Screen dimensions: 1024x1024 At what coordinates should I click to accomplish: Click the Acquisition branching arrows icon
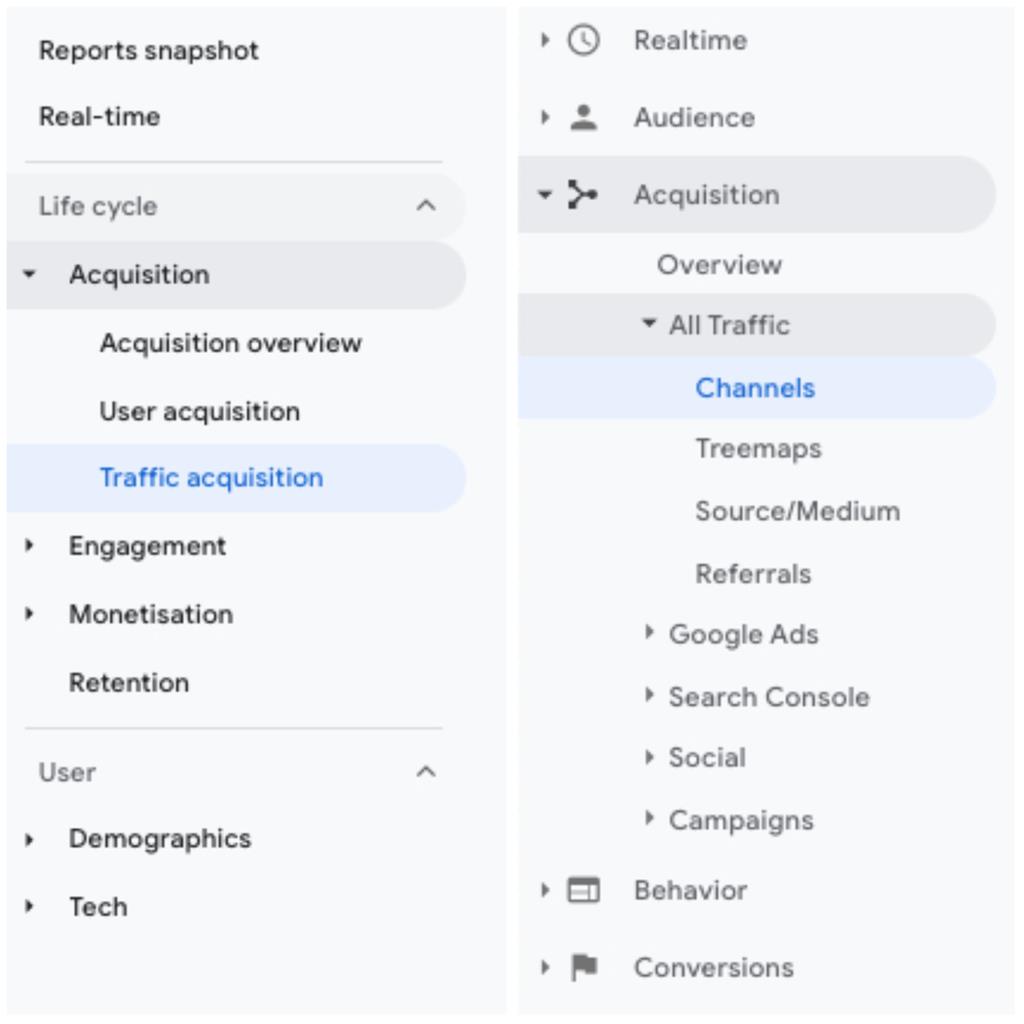click(x=583, y=195)
